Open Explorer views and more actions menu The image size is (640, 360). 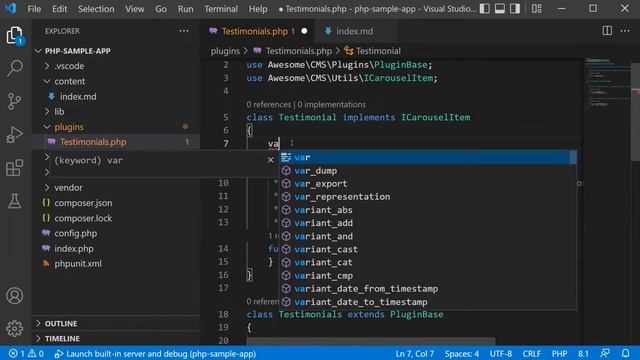pyautogui.click(x=184, y=31)
